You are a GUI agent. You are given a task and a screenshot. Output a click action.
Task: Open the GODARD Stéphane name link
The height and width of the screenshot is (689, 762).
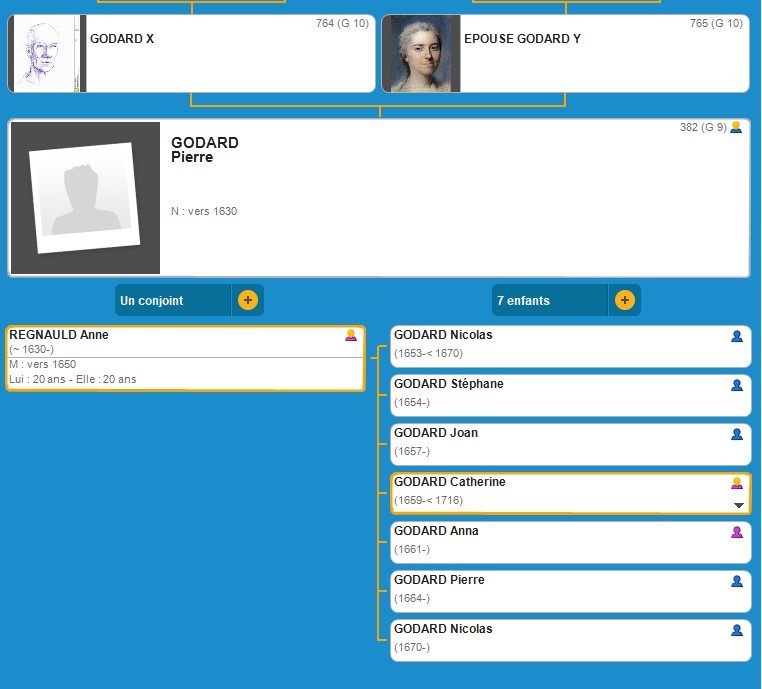[448, 384]
